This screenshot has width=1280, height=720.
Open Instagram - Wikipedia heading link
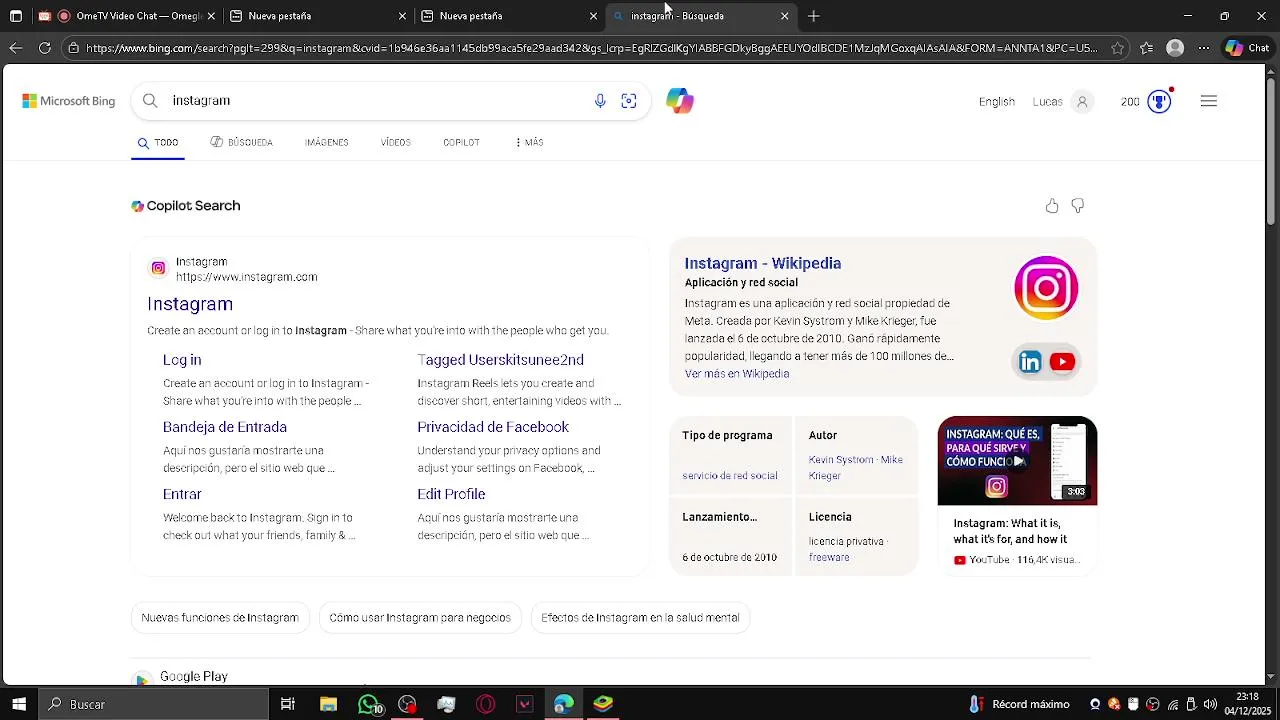[763, 263]
